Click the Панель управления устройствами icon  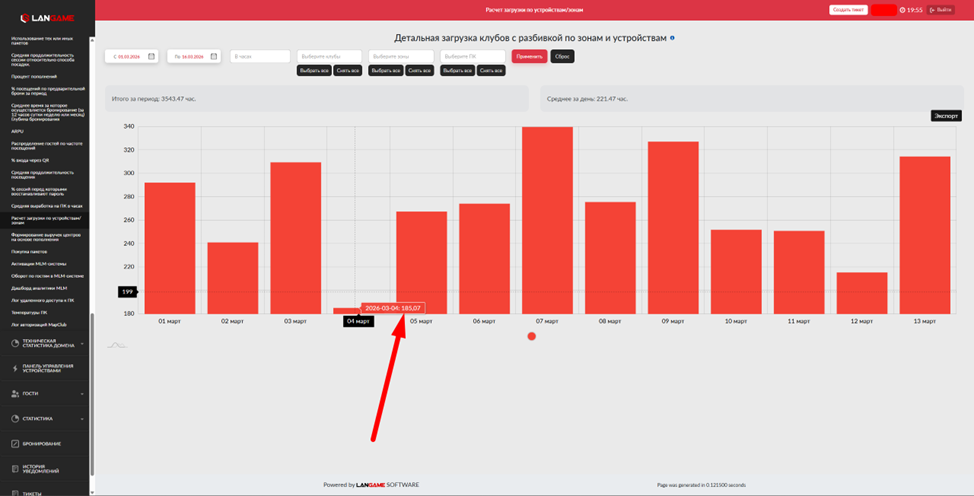pyautogui.click(x=15, y=368)
